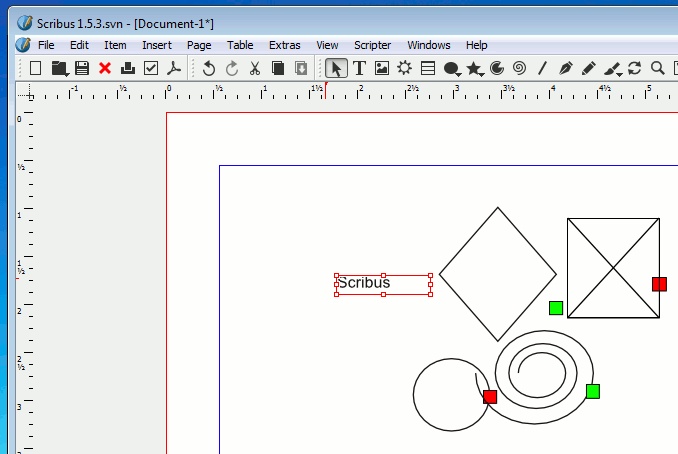Click the Save document floppy icon
The image size is (678, 454).
(82, 68)
